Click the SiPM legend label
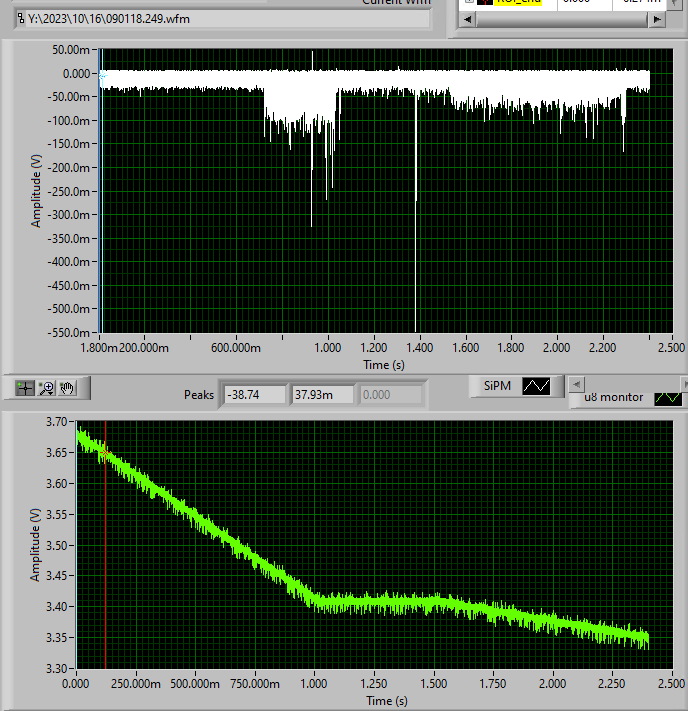Screen dimensions: 688x711 tap(497, 386)
